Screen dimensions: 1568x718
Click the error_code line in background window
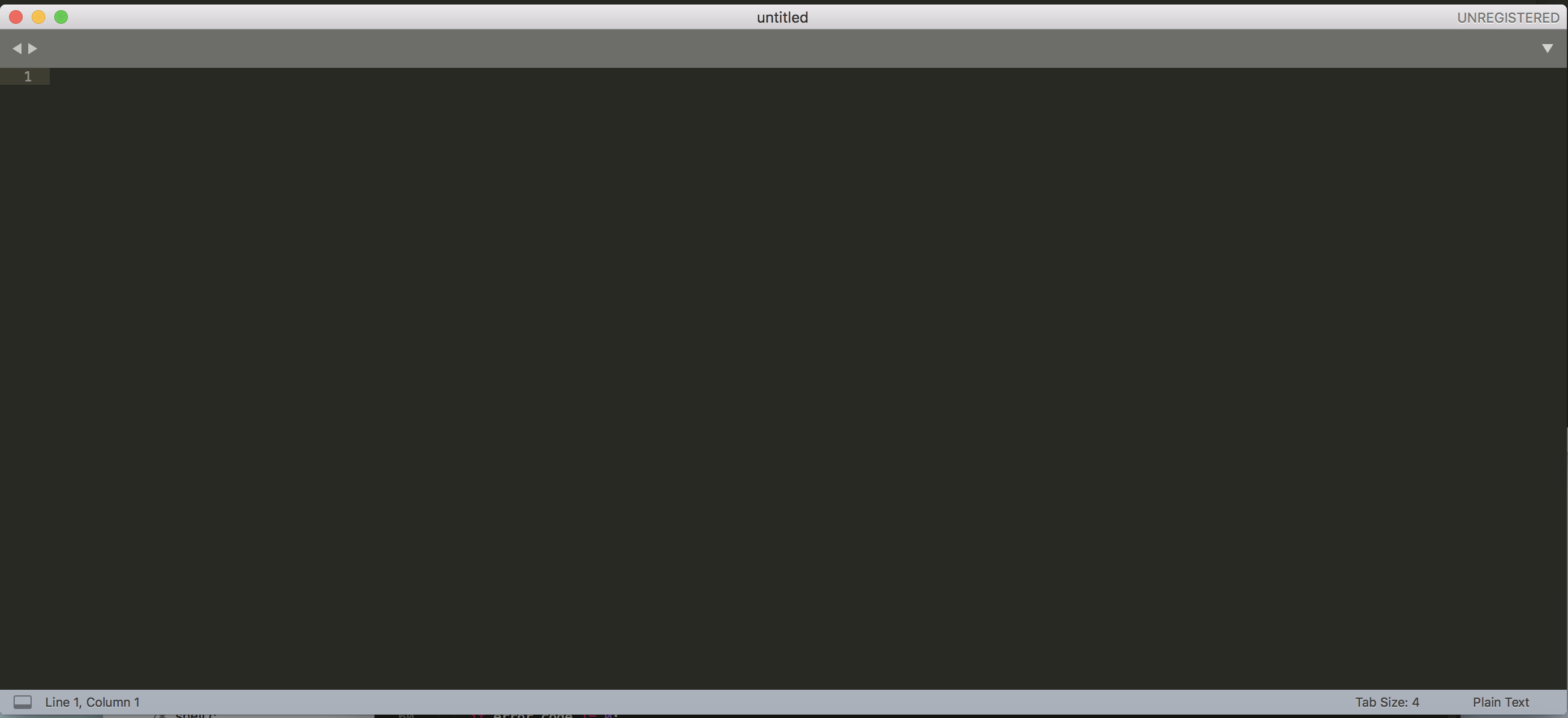(x=554, y=716)
